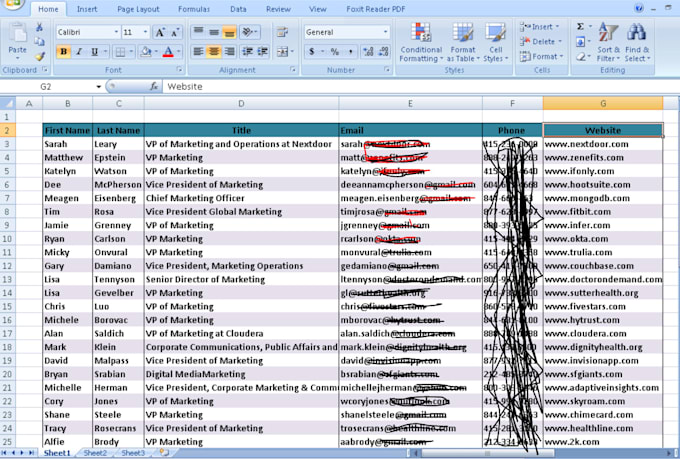Click the Delete cells button

pyautogui.click(x=541, y=41)
